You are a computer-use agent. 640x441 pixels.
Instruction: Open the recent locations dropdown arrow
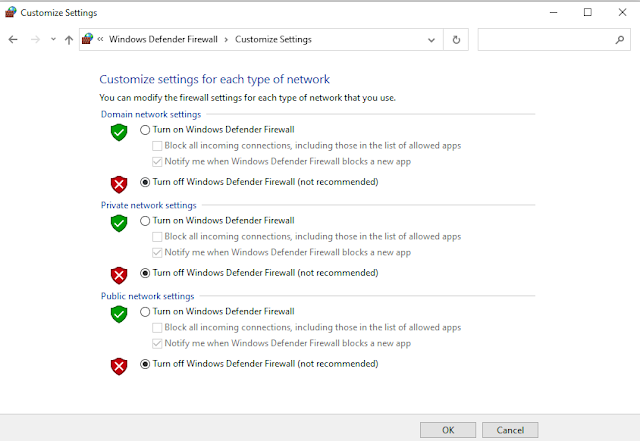point(53,40)
